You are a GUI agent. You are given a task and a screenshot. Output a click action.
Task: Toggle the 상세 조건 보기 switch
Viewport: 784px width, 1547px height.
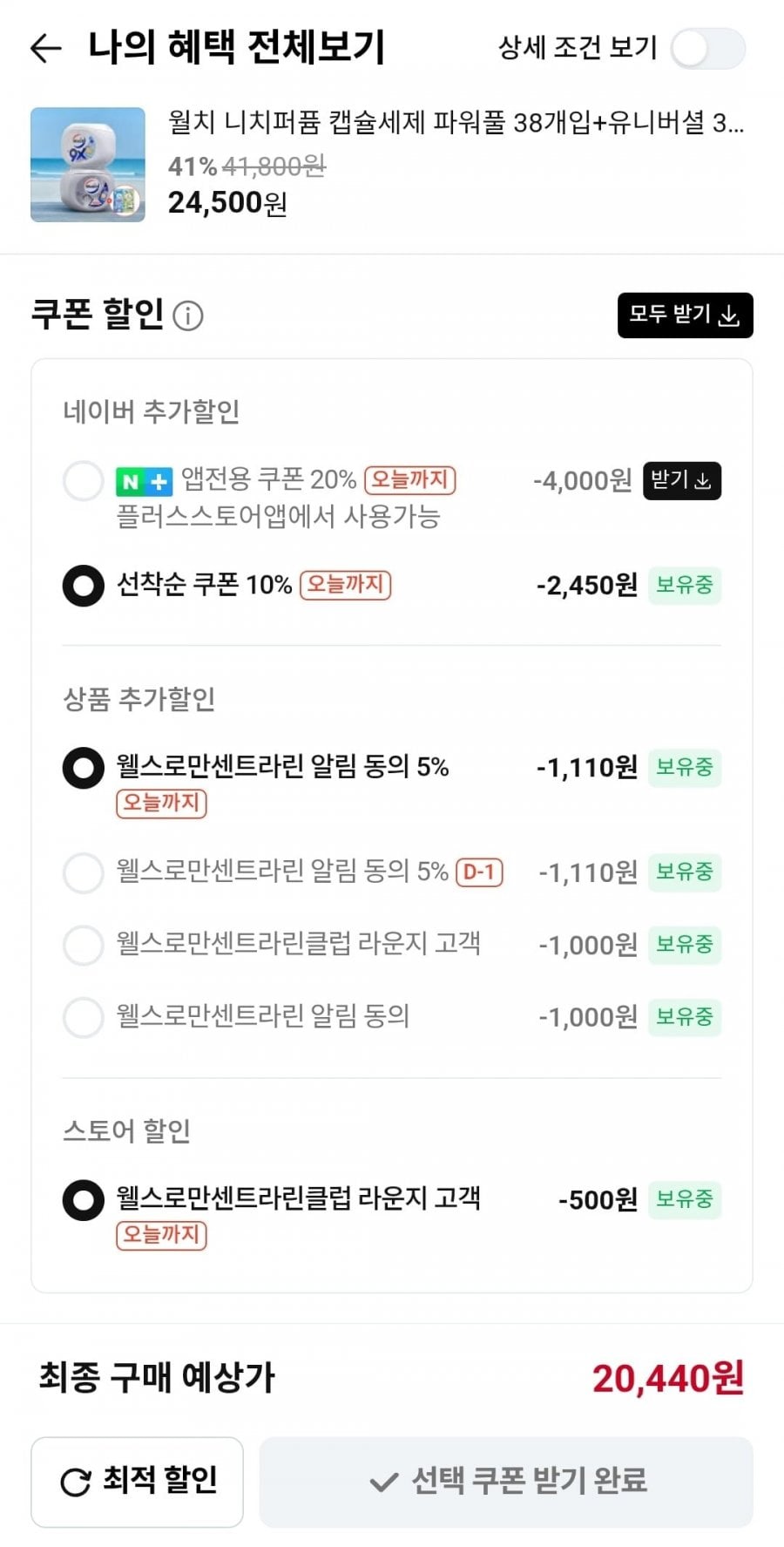[x=707, y=48]
